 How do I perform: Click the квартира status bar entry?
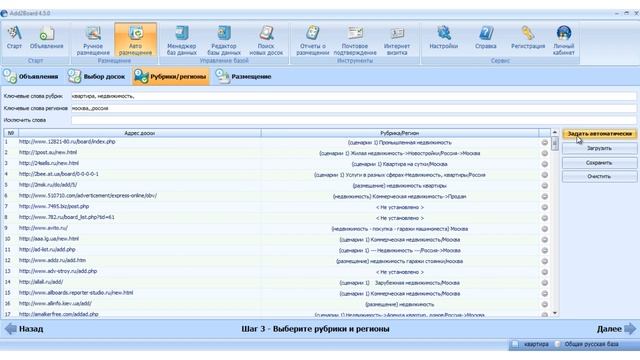[531, 344]
